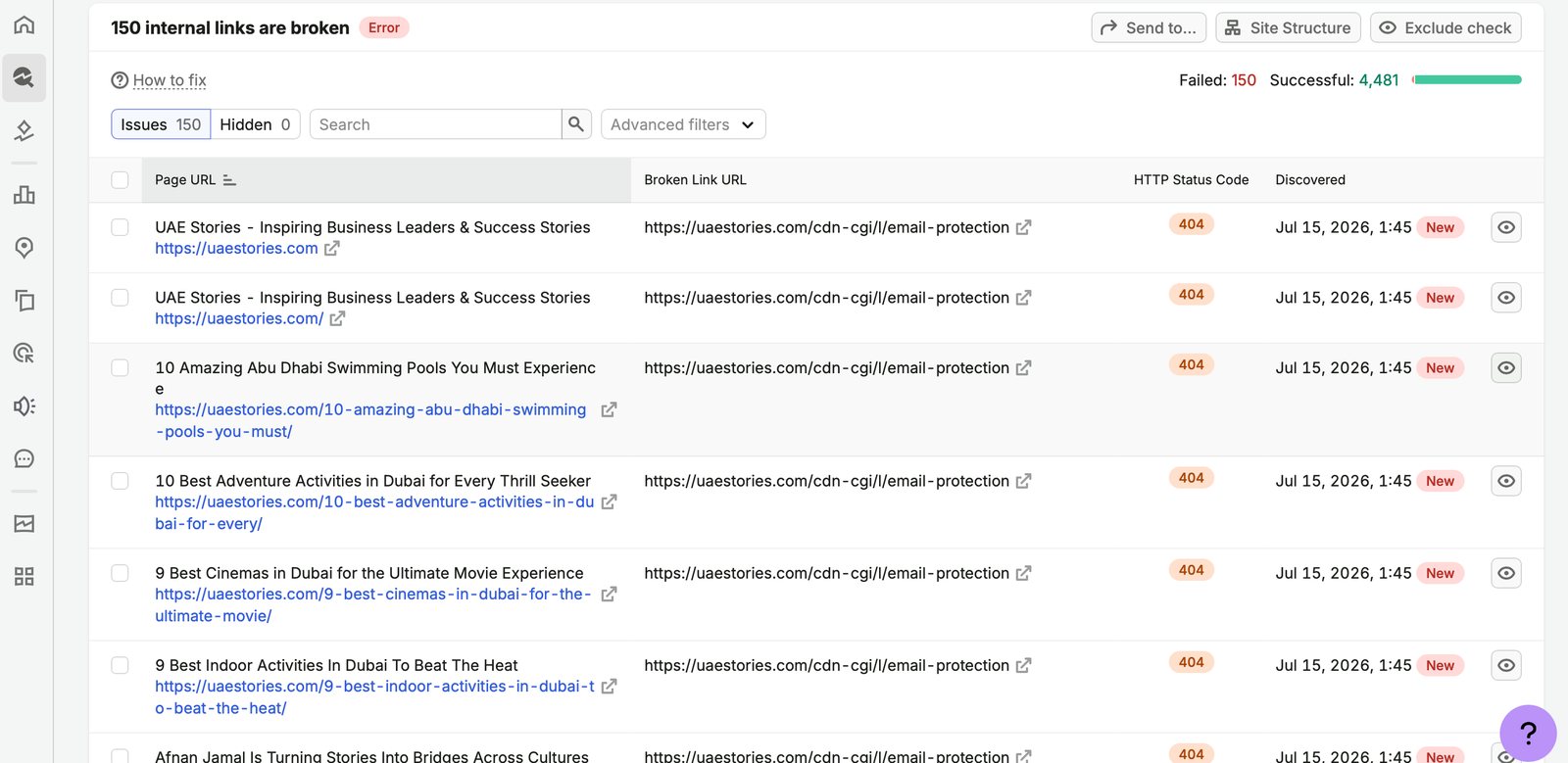The width and height of the screenshot is (1568, 763).
Task: Hide issue with eye icon in Swimming Pools row
Action: pyautogui.click(x=1506, y=368)
